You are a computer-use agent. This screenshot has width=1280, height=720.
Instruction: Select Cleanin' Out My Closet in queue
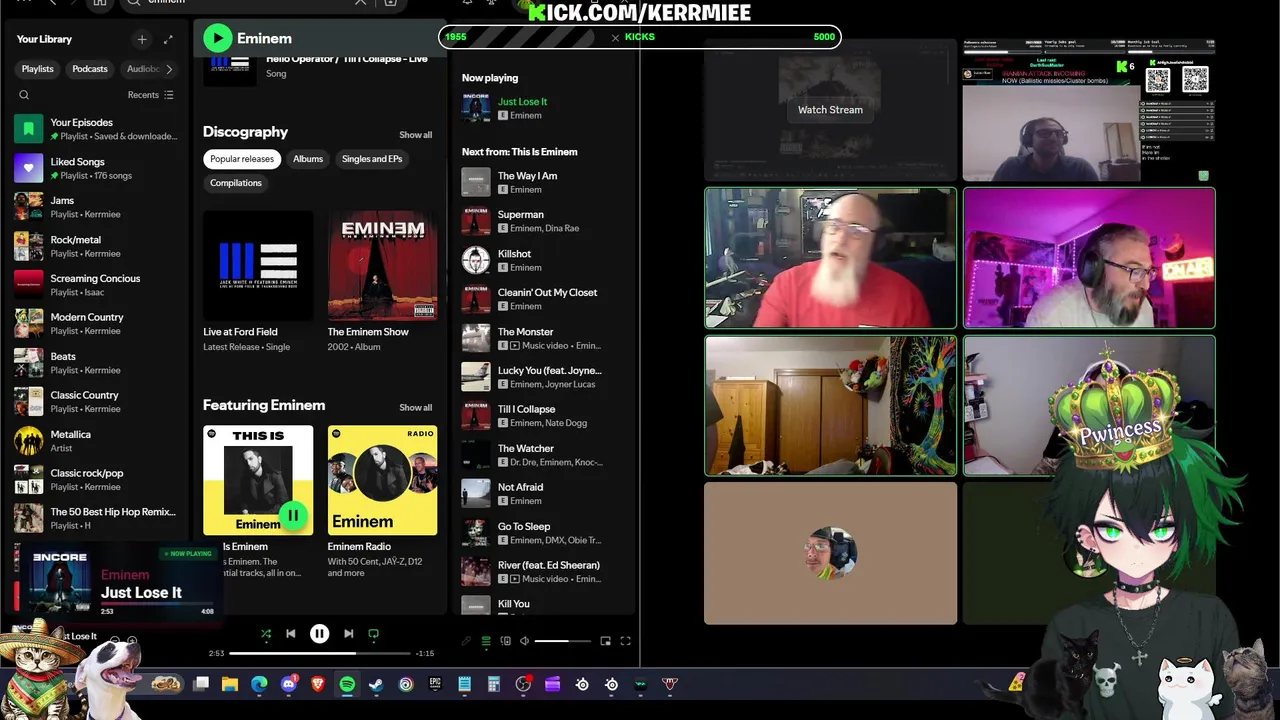[x=545, y=299]
